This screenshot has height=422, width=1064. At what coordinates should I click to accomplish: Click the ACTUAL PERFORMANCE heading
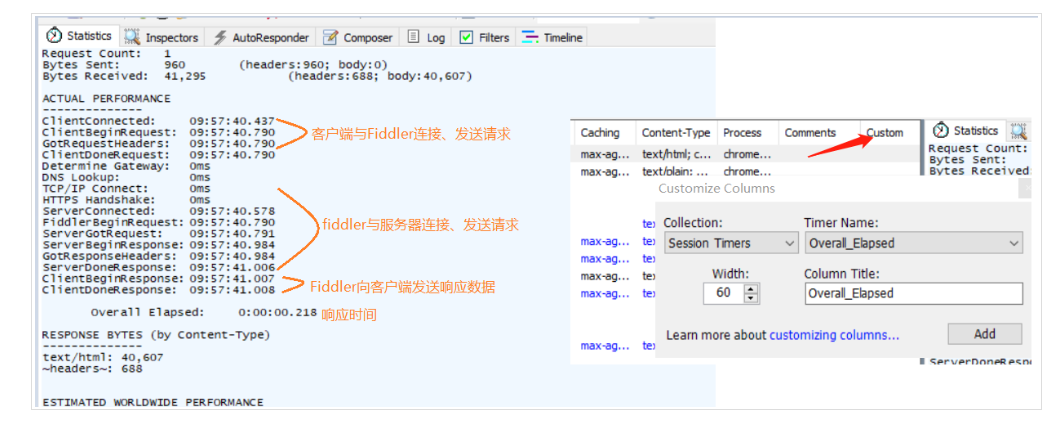[x=107, y=98]
